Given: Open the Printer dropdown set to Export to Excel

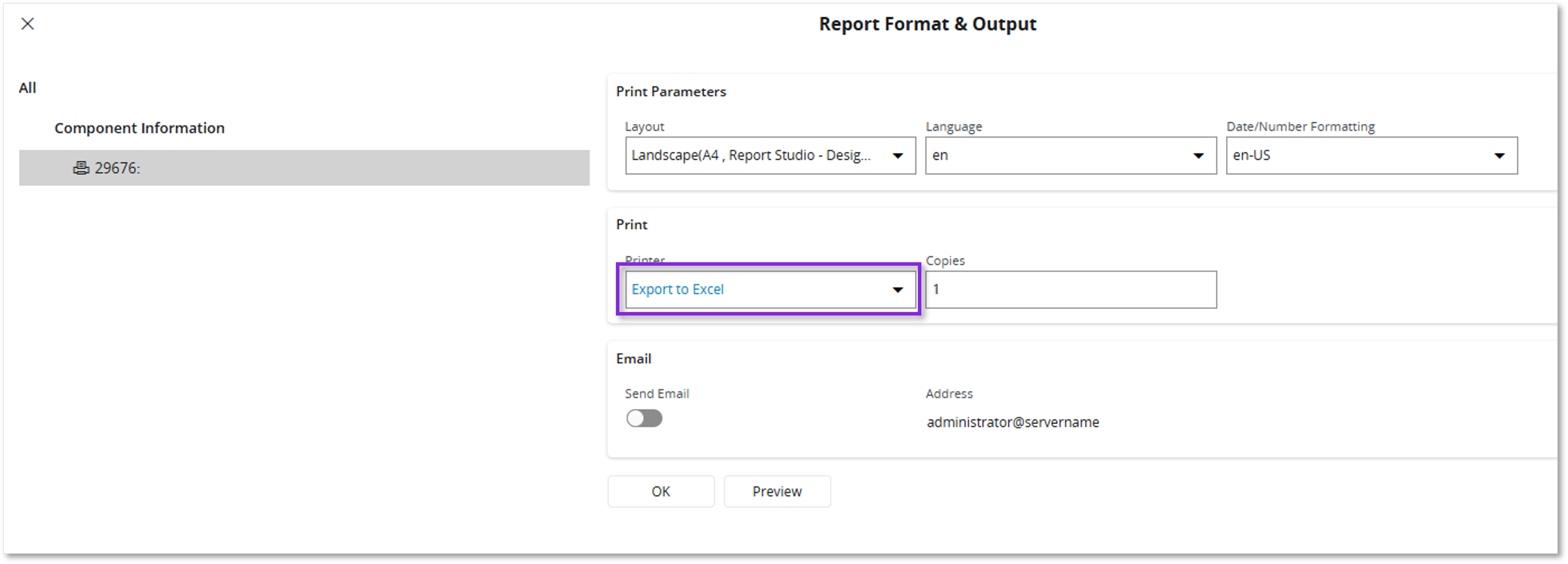Looking at the screenshot, I should [770, 290].
